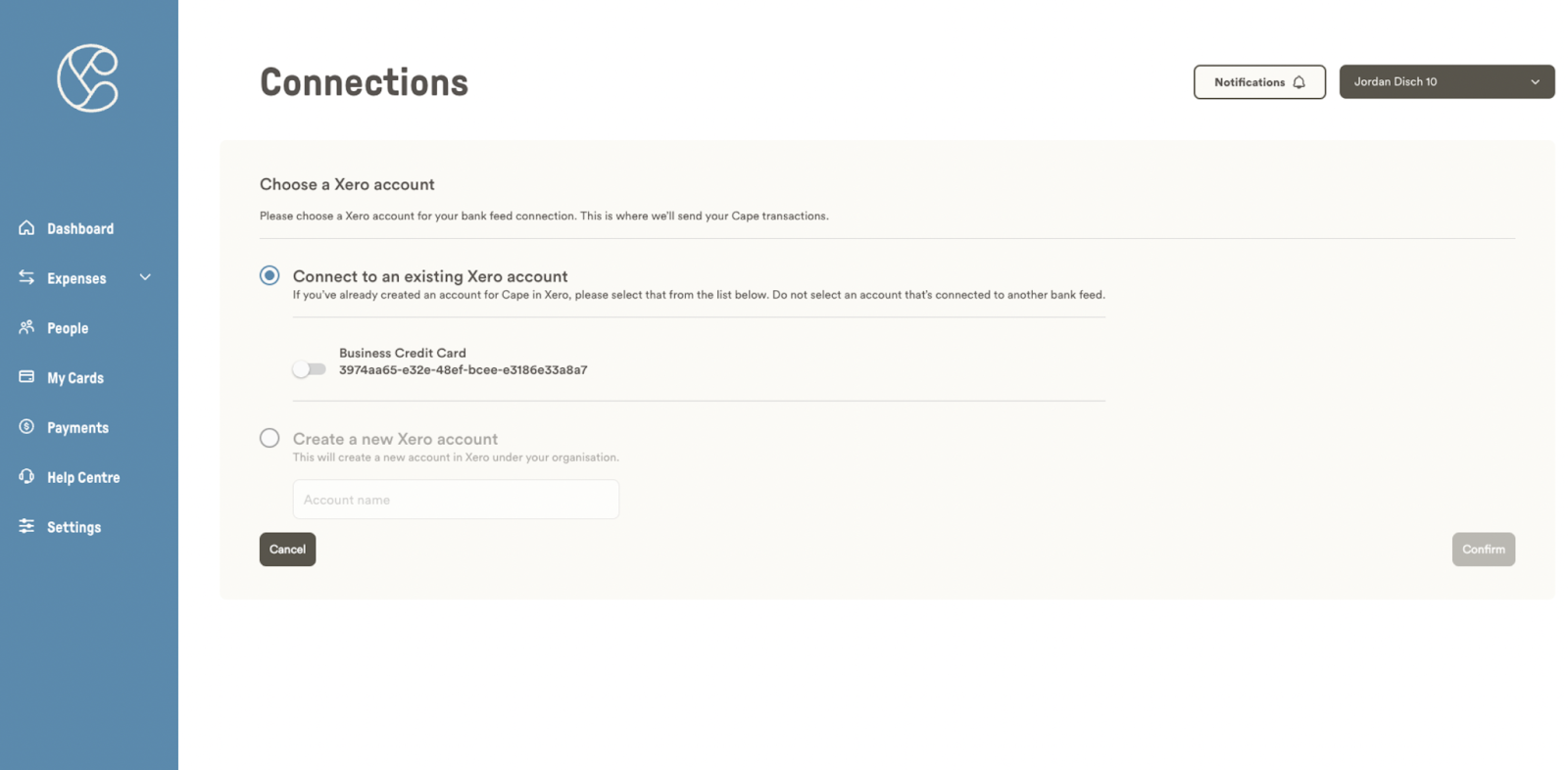Image resolution: width=1568 pixels, height=770 pixels.
Task: Click the Settings sliders icon
Action: (26, 526)
